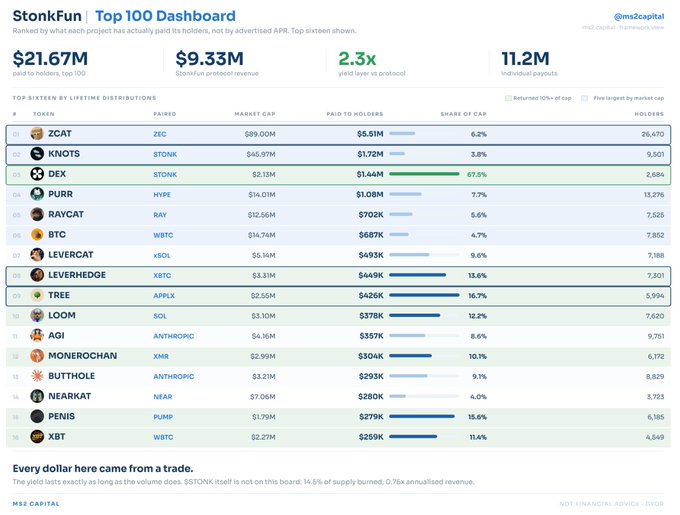Click the PENIS token icon
Screen dimensions: 680x515
tap(37, 417)
